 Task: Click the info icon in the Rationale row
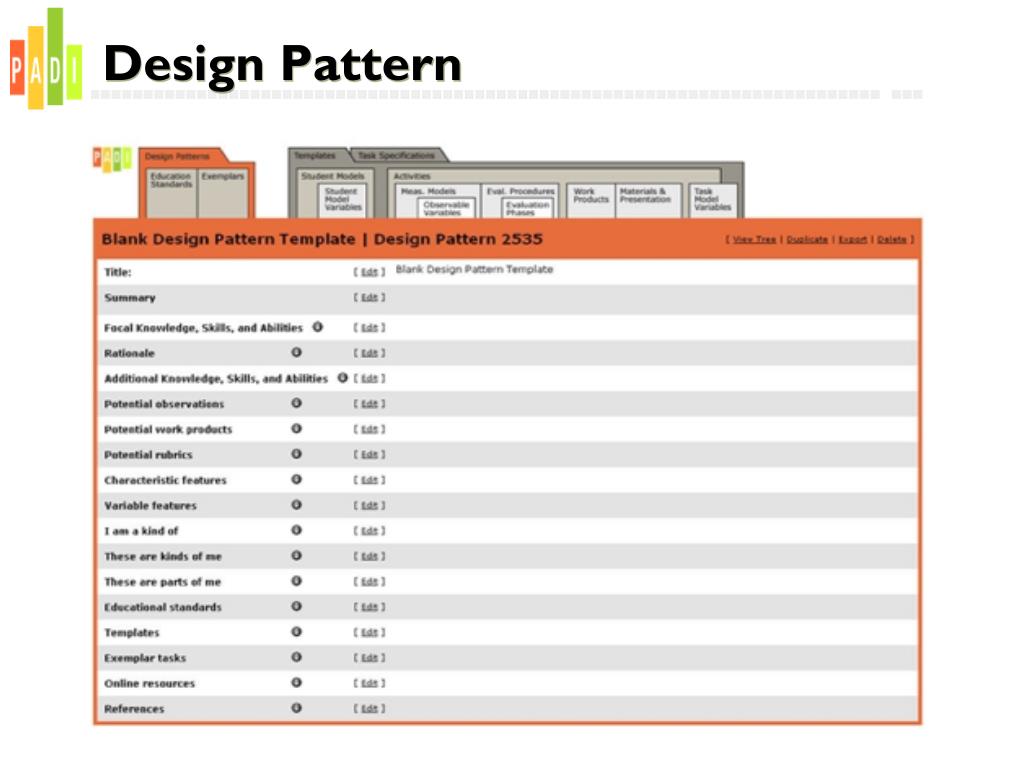pyautogui.click(x=296, y=352)
